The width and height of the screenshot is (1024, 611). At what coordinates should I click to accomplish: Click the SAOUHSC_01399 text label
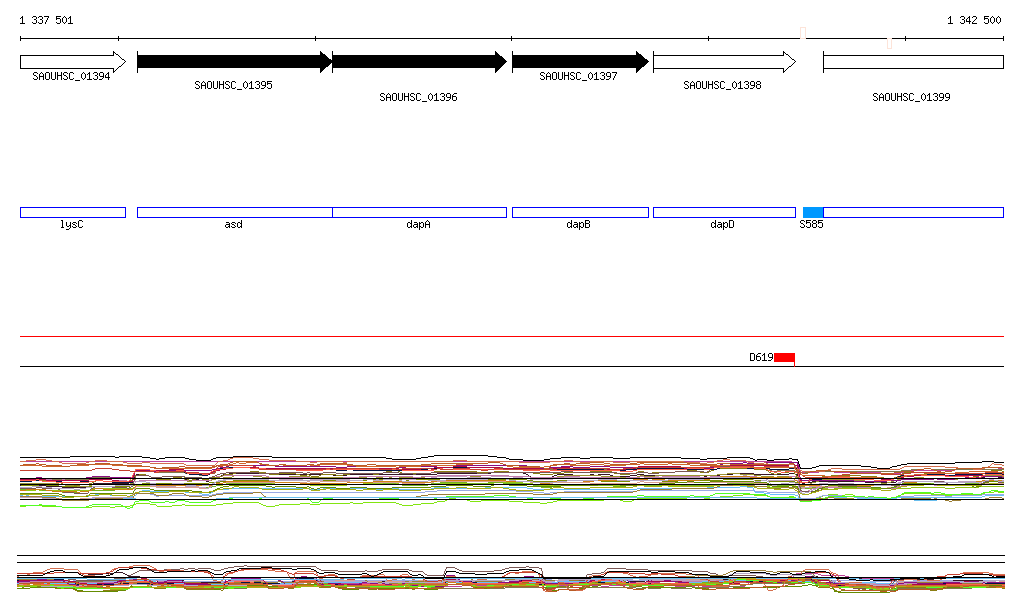911,97
